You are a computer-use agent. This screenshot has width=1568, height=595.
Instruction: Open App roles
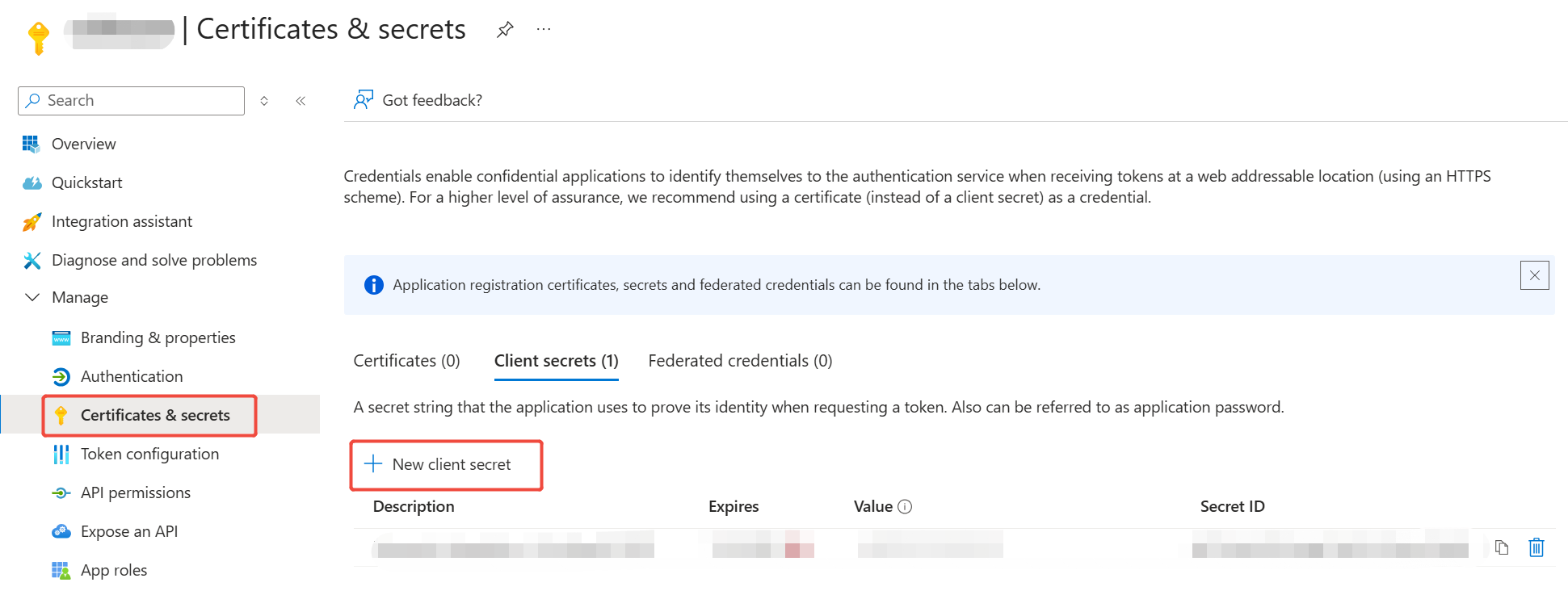114,570
